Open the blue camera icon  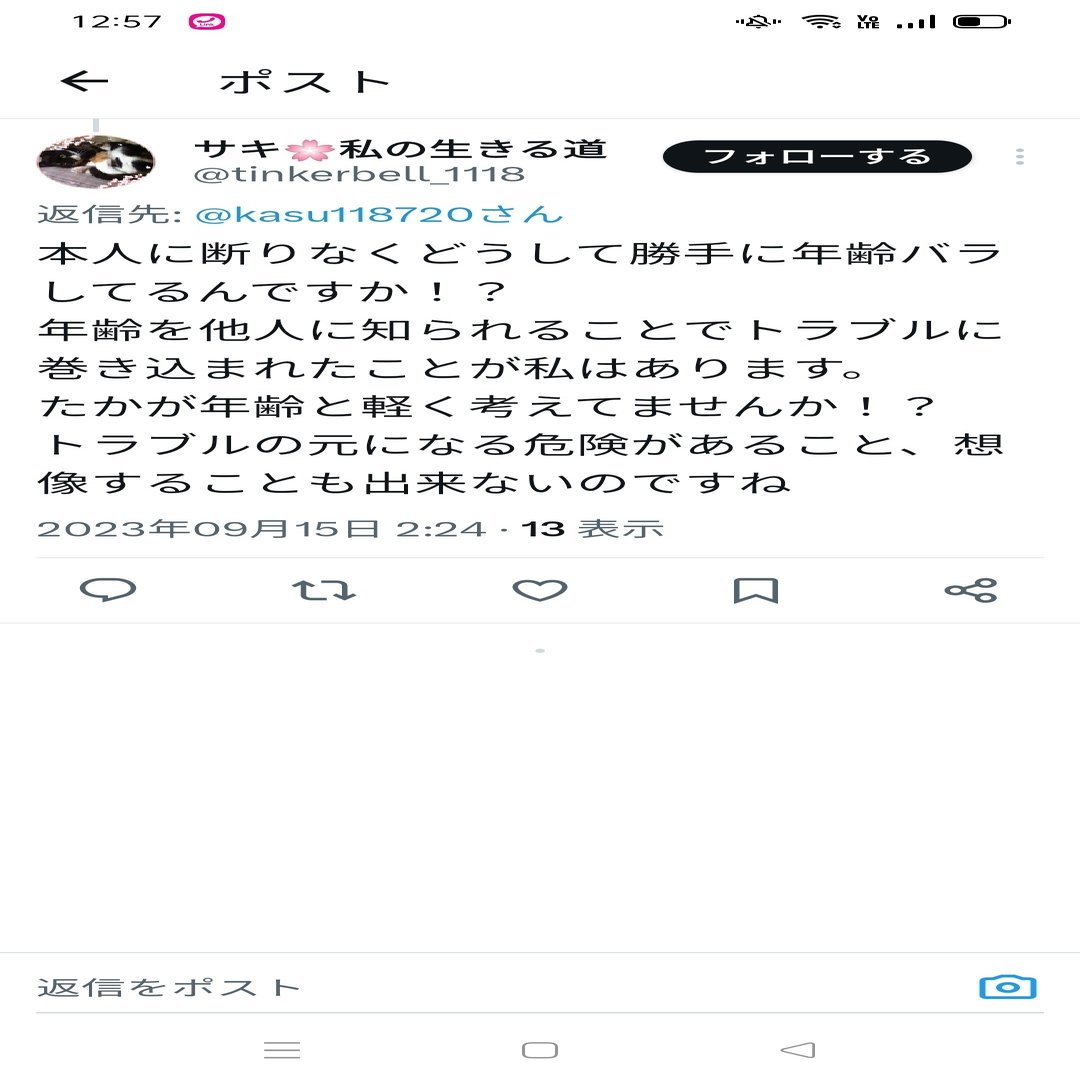(1008, 987)
